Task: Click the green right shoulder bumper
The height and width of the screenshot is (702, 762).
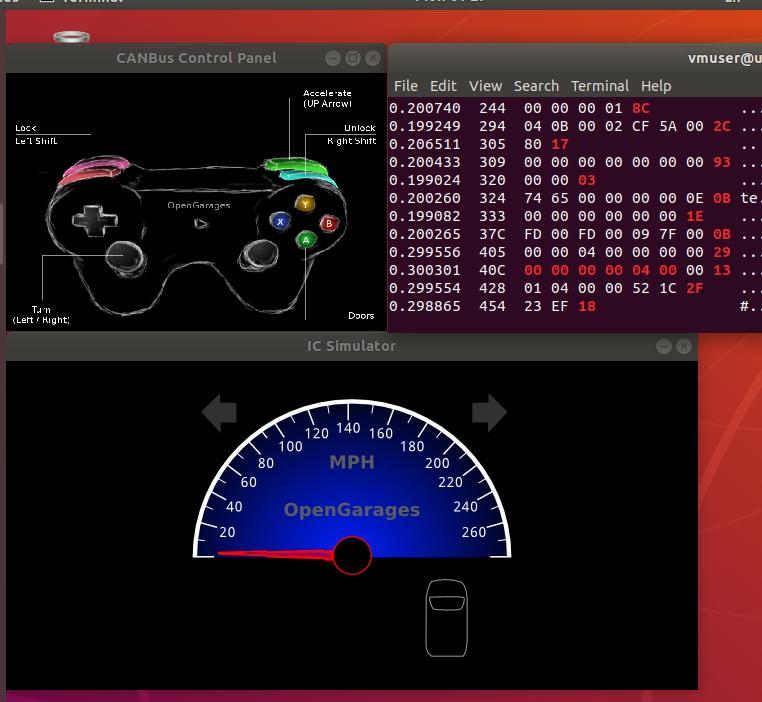Action: (296, 165)
